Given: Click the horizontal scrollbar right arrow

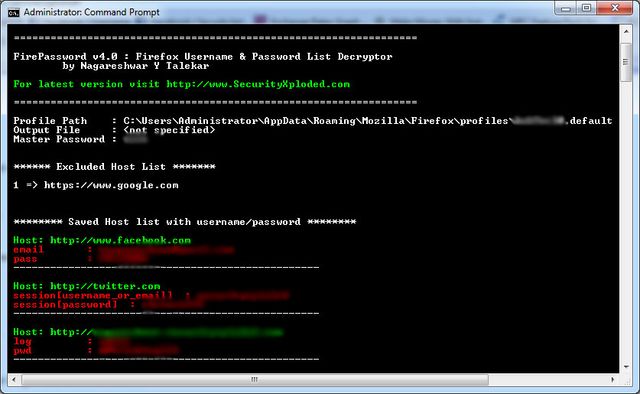Looking at the screenshot, I should 613,379.
